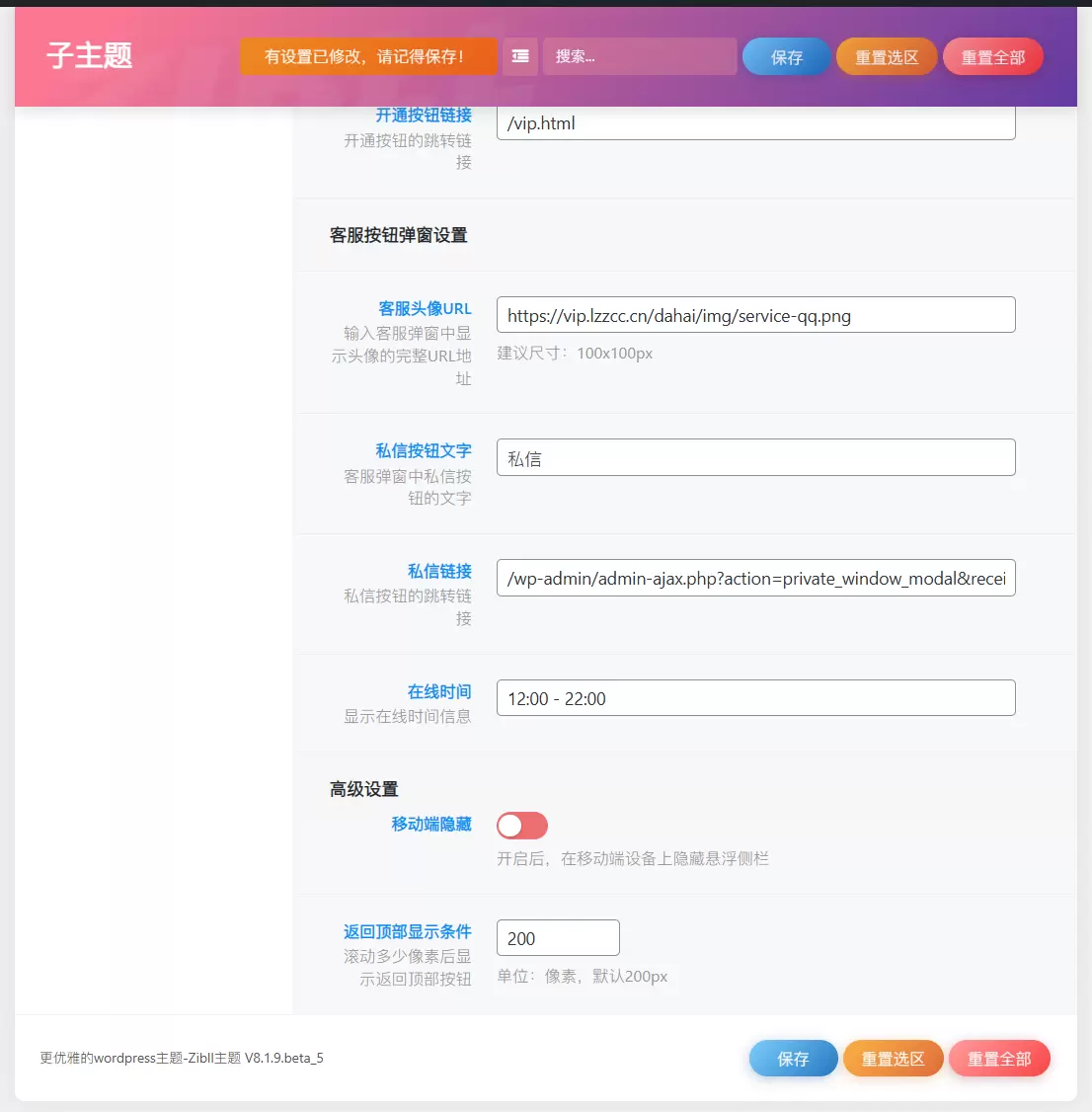Click the top 重置全部 button
Screen dimensions: 1092x1112
[x=992, y=56]
